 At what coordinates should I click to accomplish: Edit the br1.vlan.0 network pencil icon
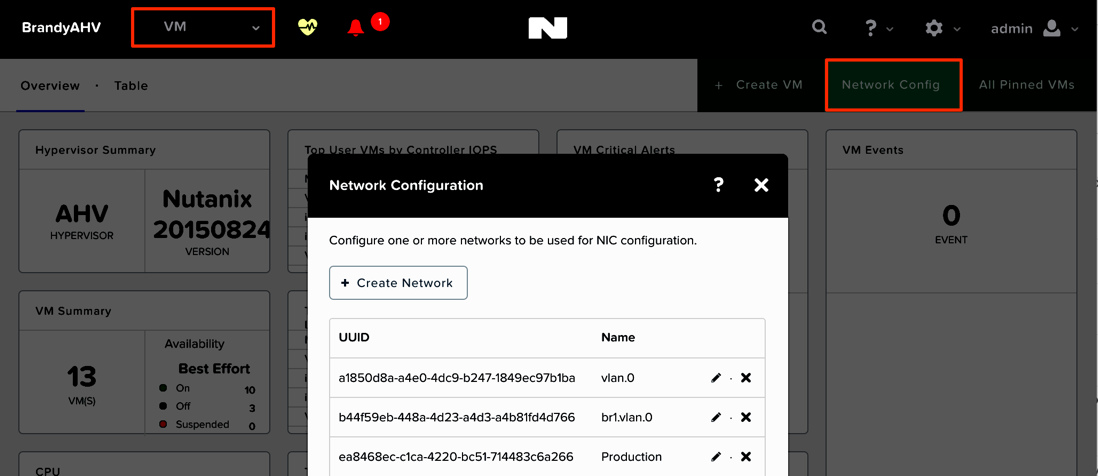[x=715, y=417]
